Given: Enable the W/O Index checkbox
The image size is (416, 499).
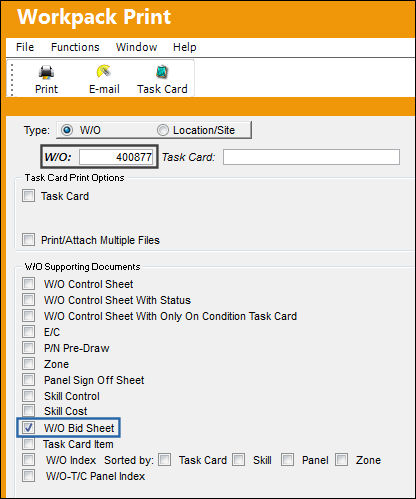Looking at the screenshot, I should (28, 460).
